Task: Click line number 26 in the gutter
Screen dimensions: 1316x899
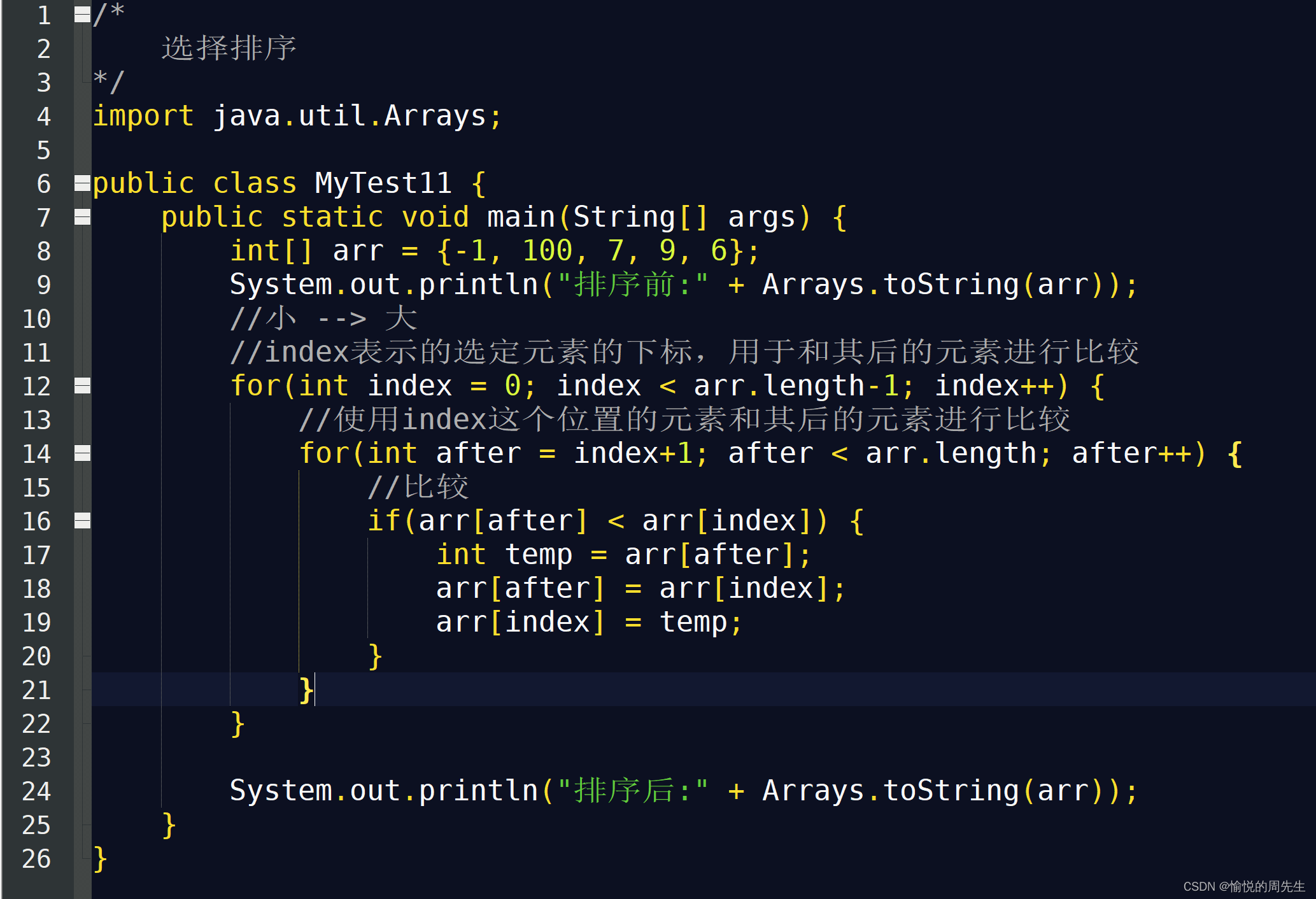Action: (36, 859)
